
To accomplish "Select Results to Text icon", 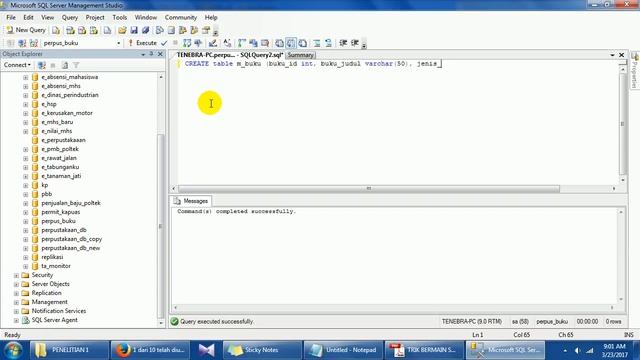I will pyautogui.click(x=279, y=43).
